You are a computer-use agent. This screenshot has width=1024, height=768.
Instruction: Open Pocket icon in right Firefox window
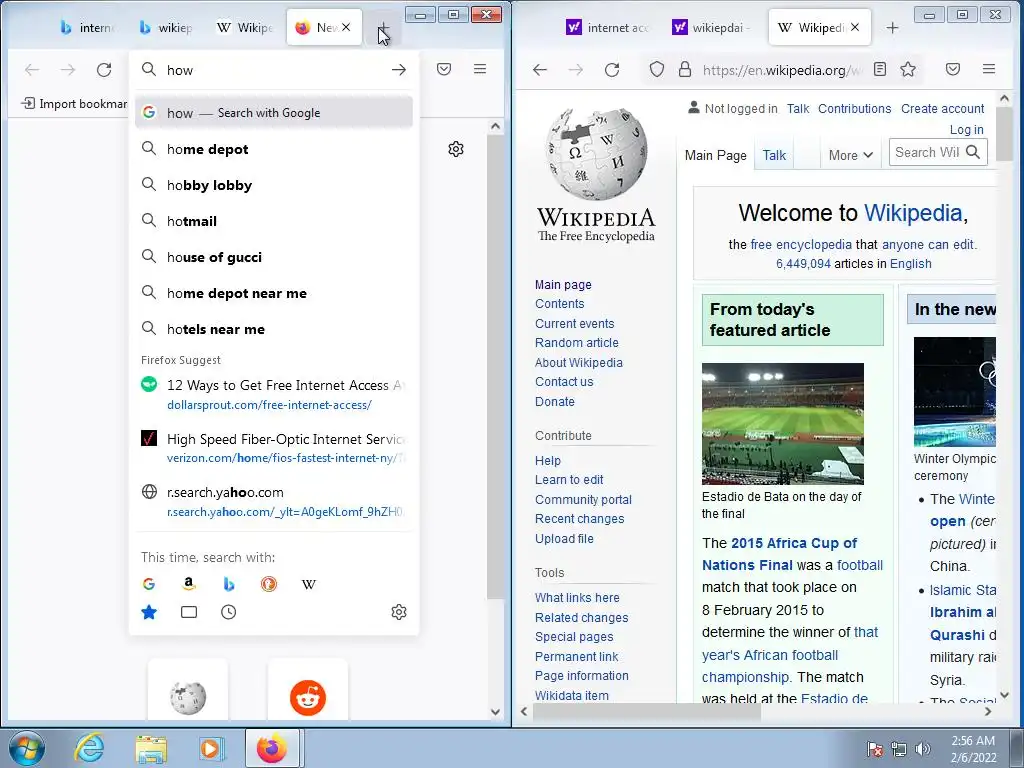953,69
